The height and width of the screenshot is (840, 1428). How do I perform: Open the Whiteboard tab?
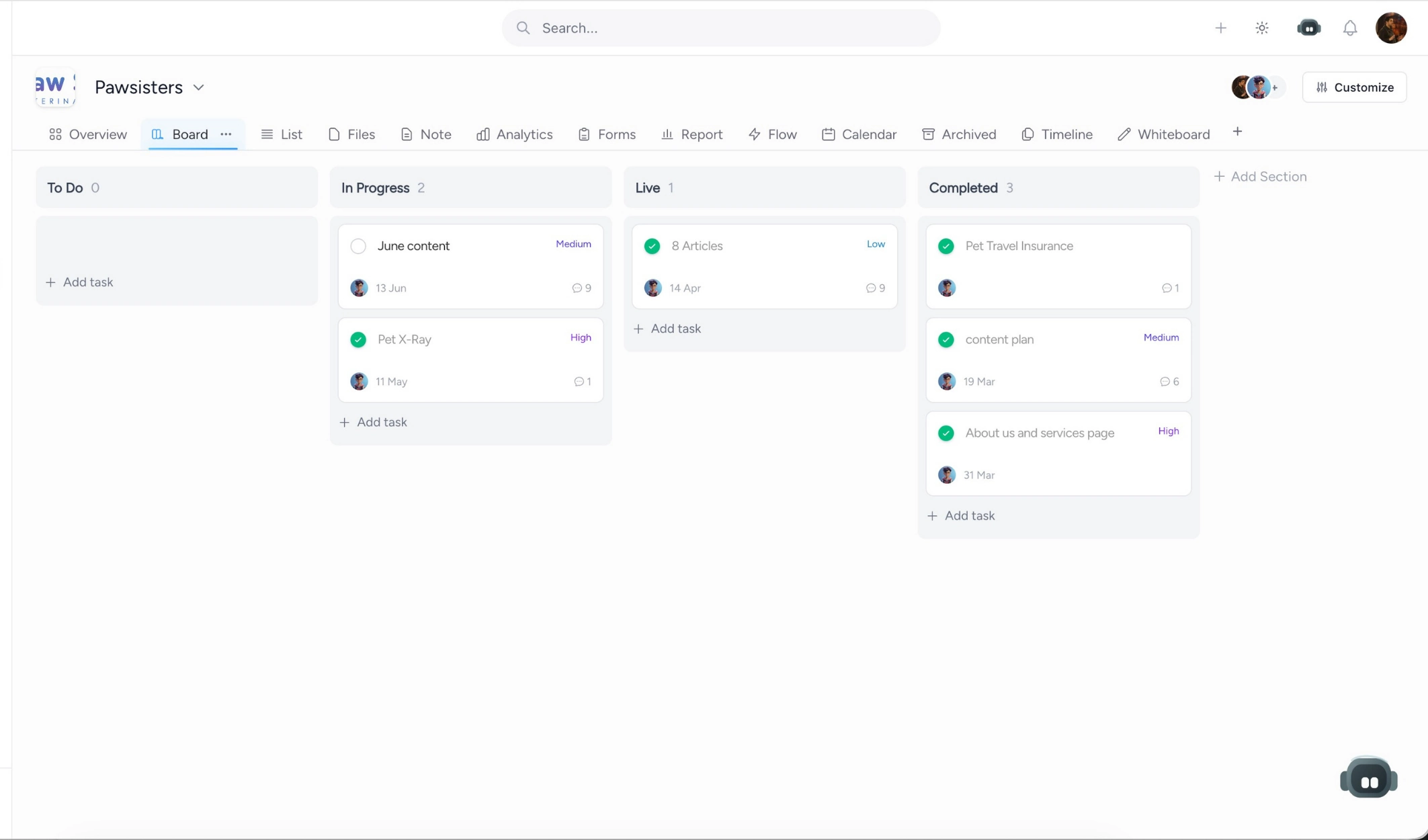(x=1164, y=134)
